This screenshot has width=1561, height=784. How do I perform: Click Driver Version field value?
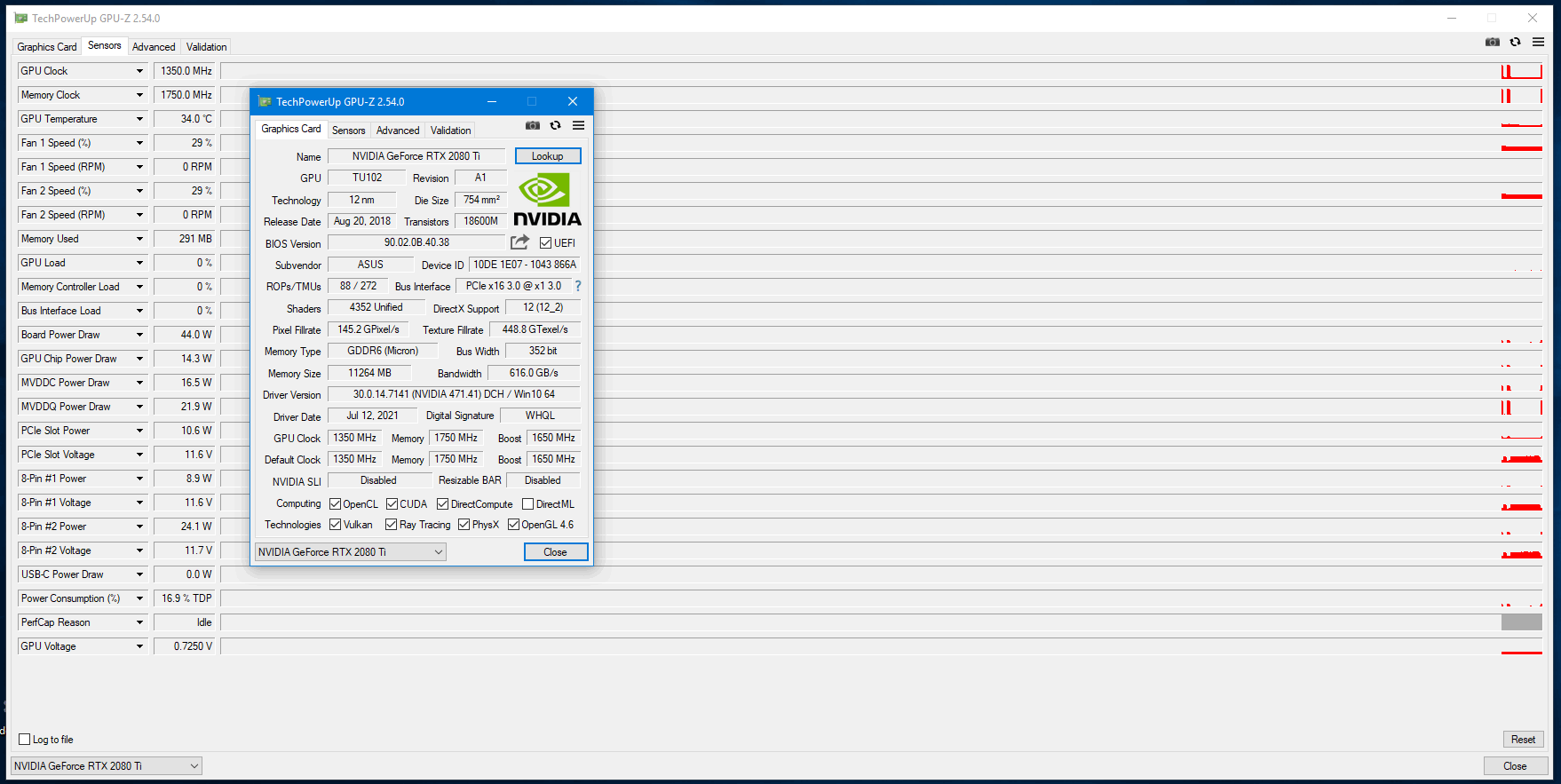pyautogui.click(x=454, y=394)
